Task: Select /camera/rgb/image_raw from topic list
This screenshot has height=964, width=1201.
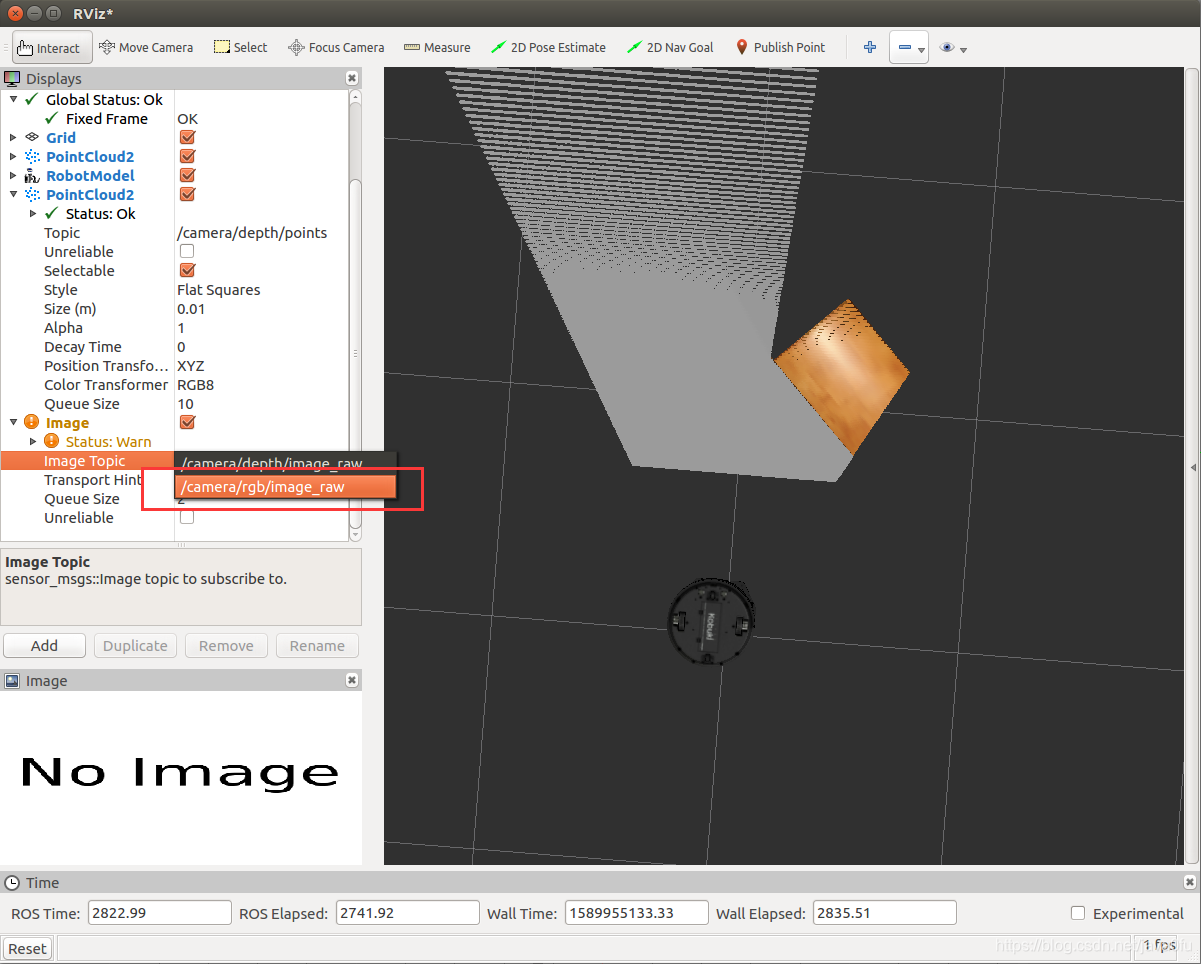Action: 286,486
